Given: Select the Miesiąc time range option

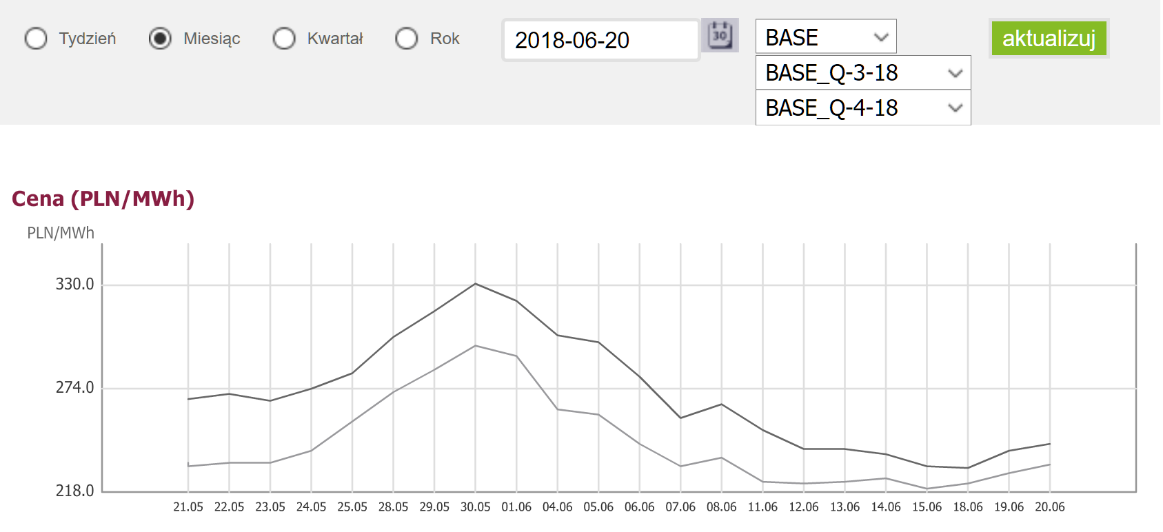Looking at the screenshot, I should point(159,39).
